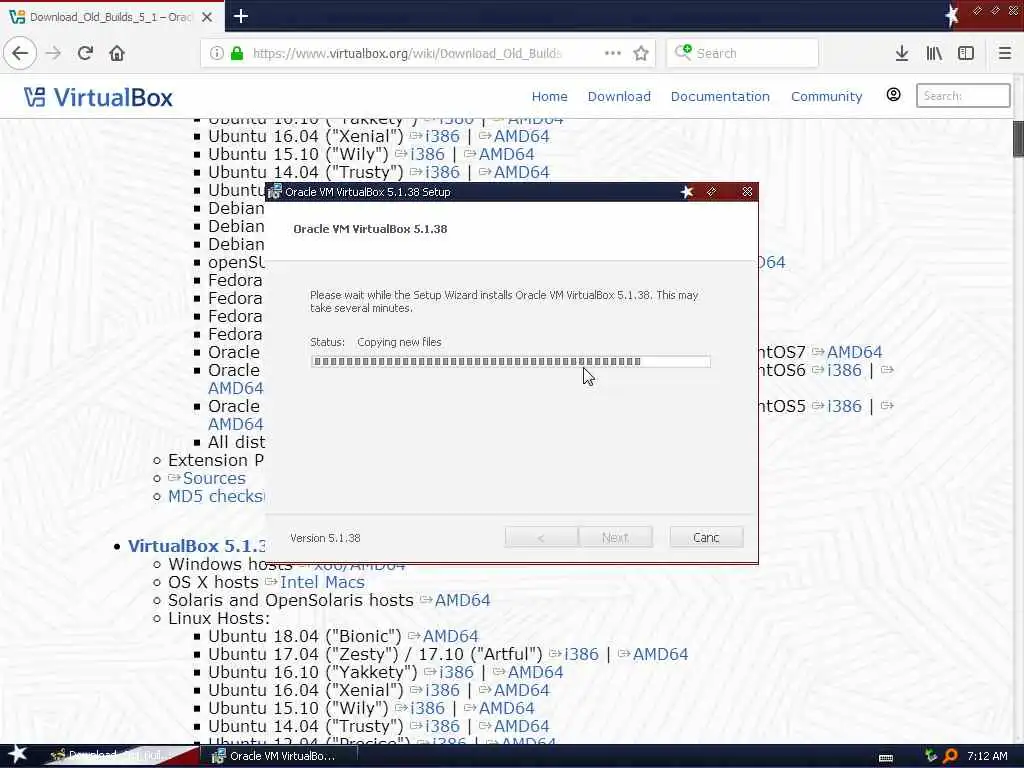Click the page vertical scrollbar thumb

point(1018,138)
